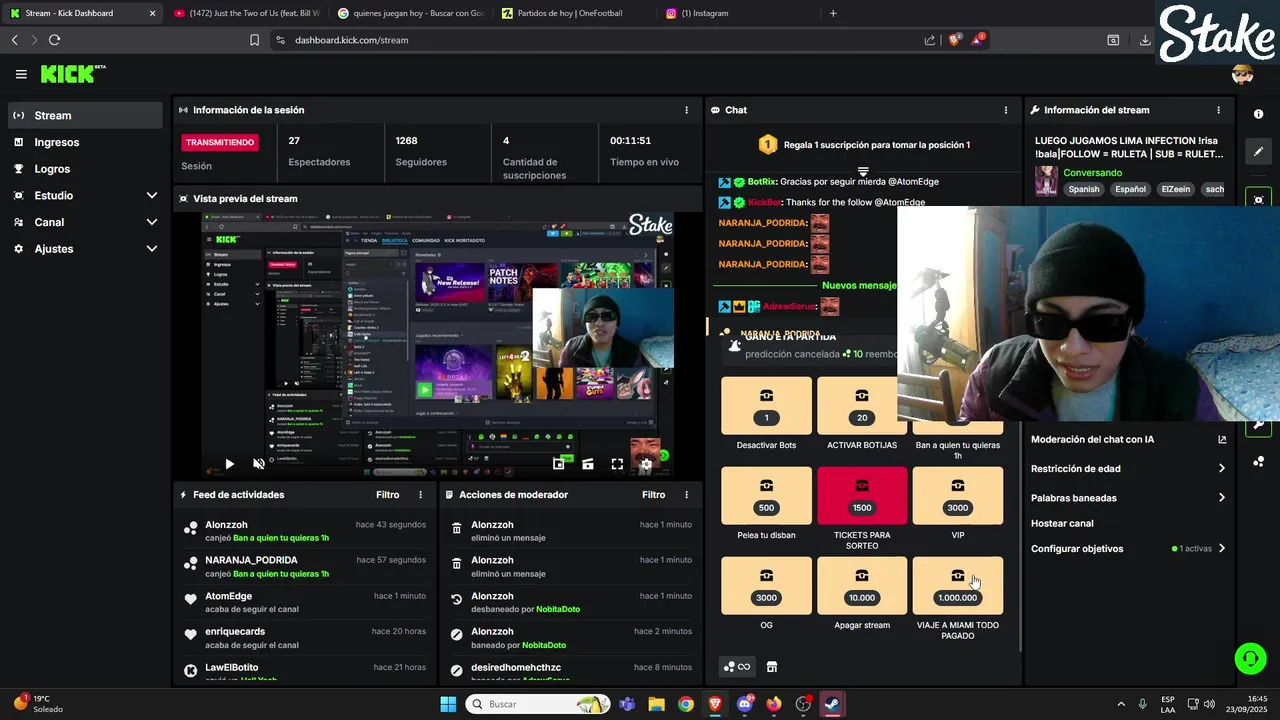Expand the Canal sidebar menu
Image resolution: width=1280 pixels, height=720 pixels.
85,222
